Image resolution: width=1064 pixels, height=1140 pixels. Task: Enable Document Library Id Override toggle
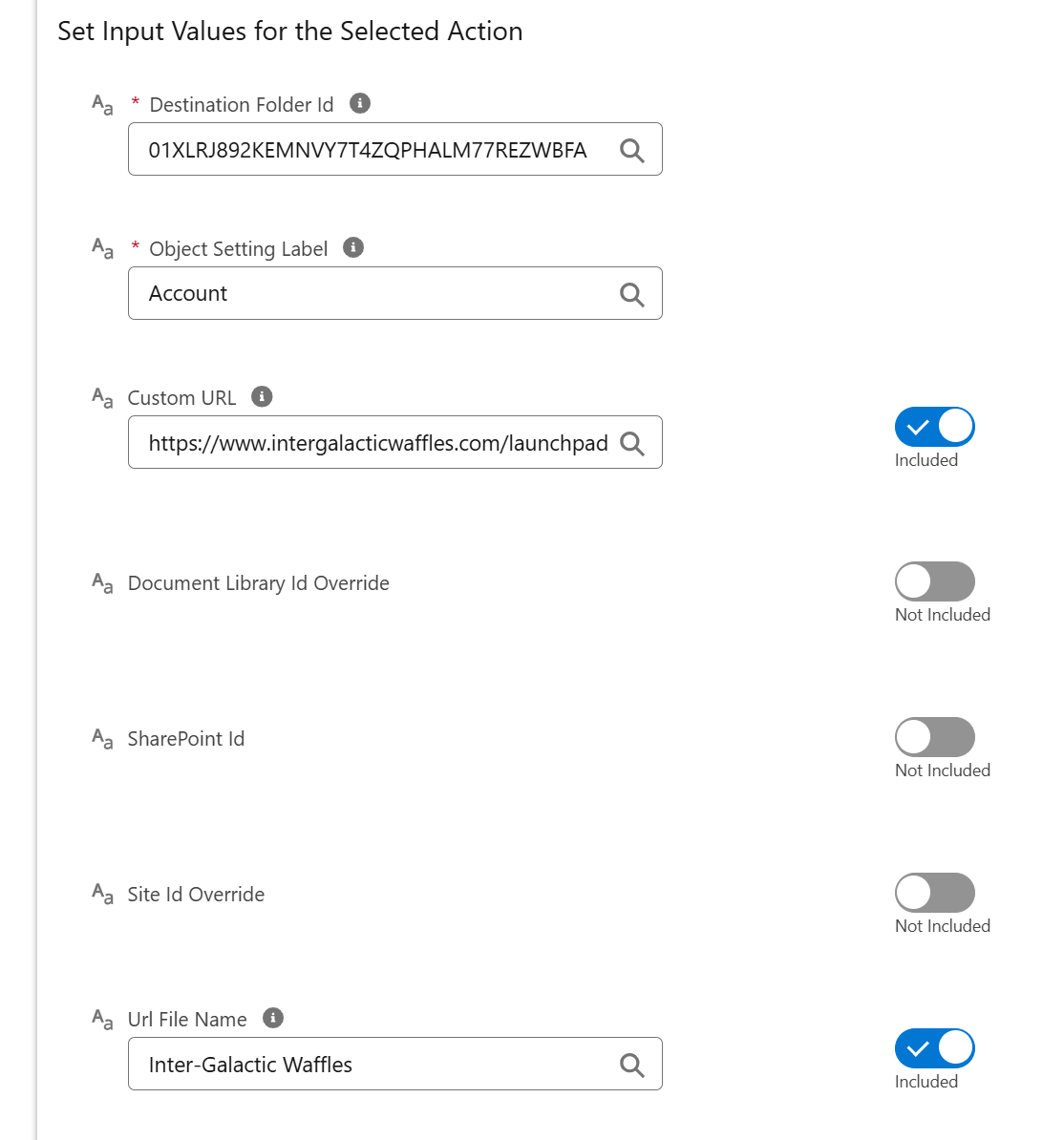tap(934, 581)
